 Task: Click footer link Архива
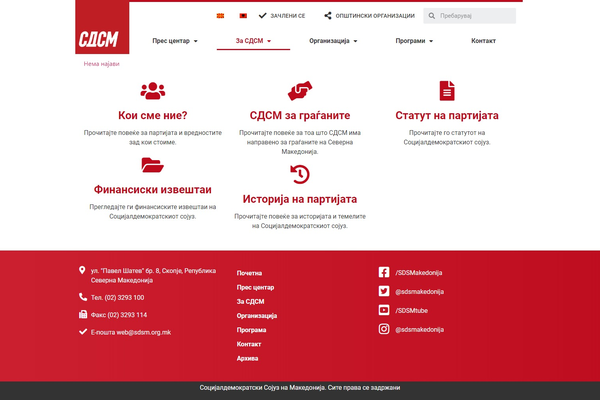247,358
